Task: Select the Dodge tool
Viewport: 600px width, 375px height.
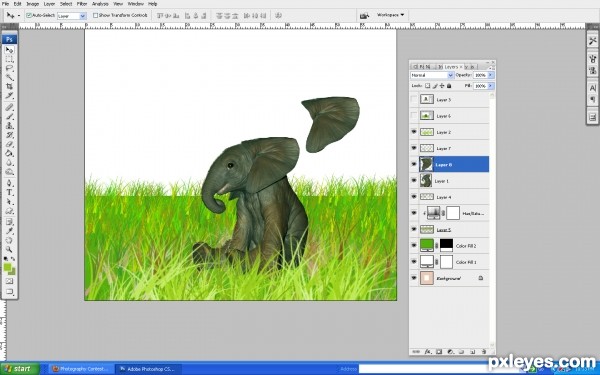Action: tap(9, 172)
